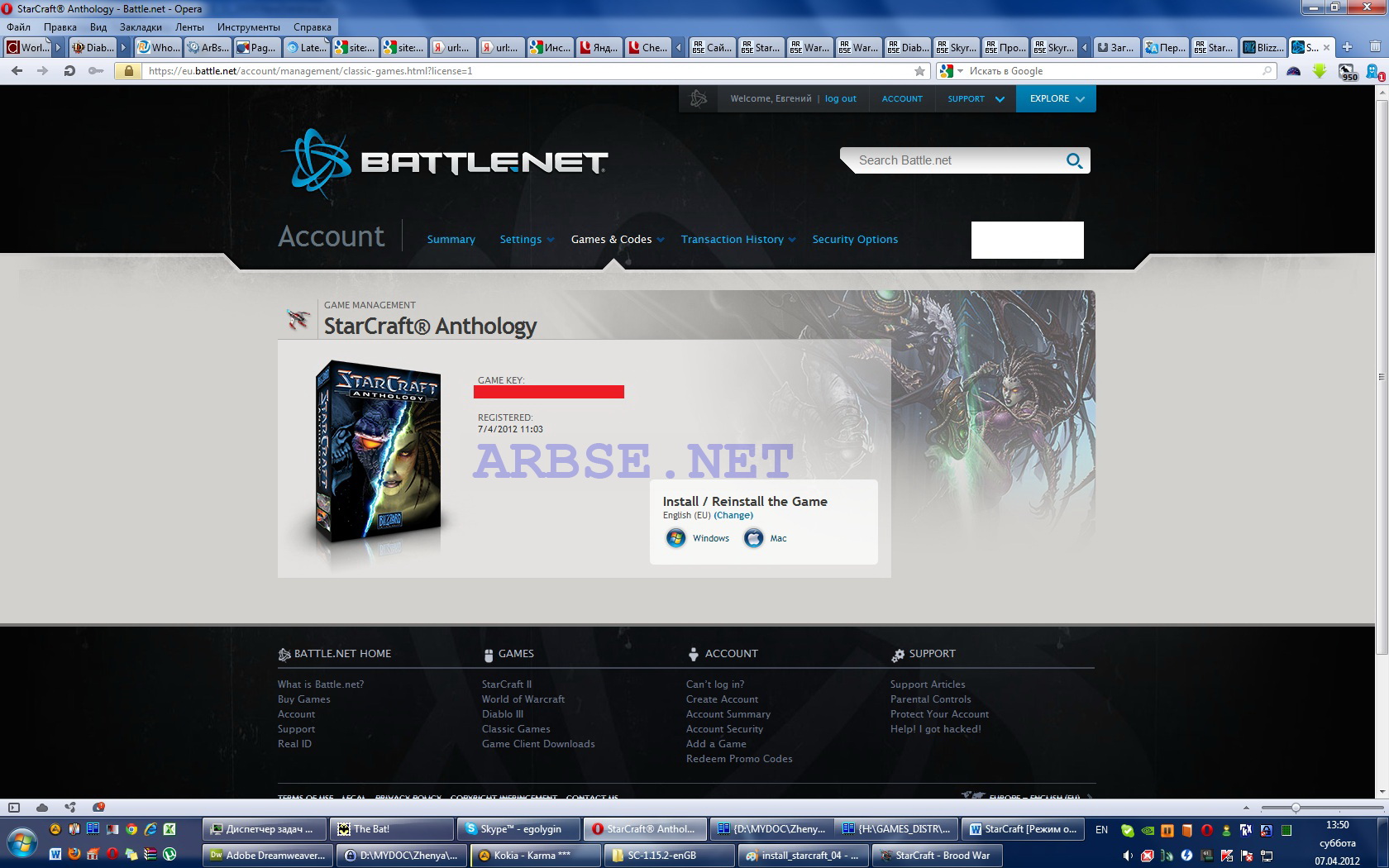Open the closed tabs trash icon
Image resolution: width=1389 pixels, height=868 pixels.
(1375, 47)
